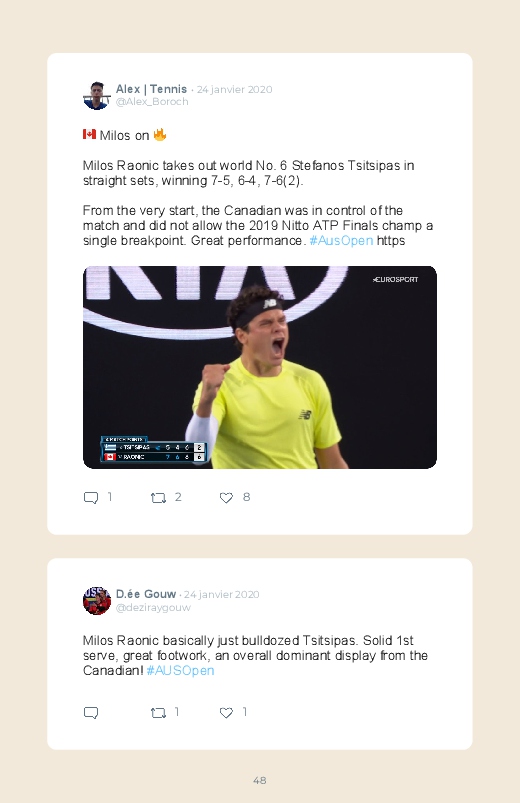Like Alex's tweet with the heart icon

coord(226,498)
